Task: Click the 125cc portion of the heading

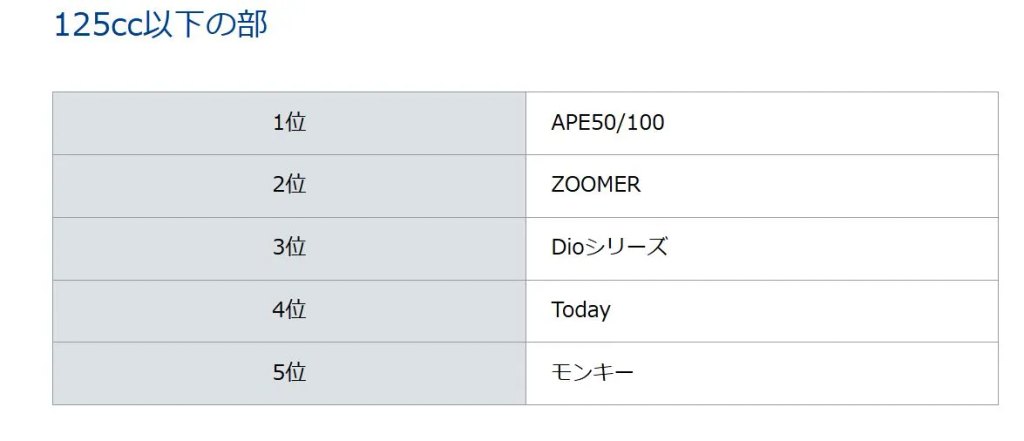Action: tap(101, 26)
